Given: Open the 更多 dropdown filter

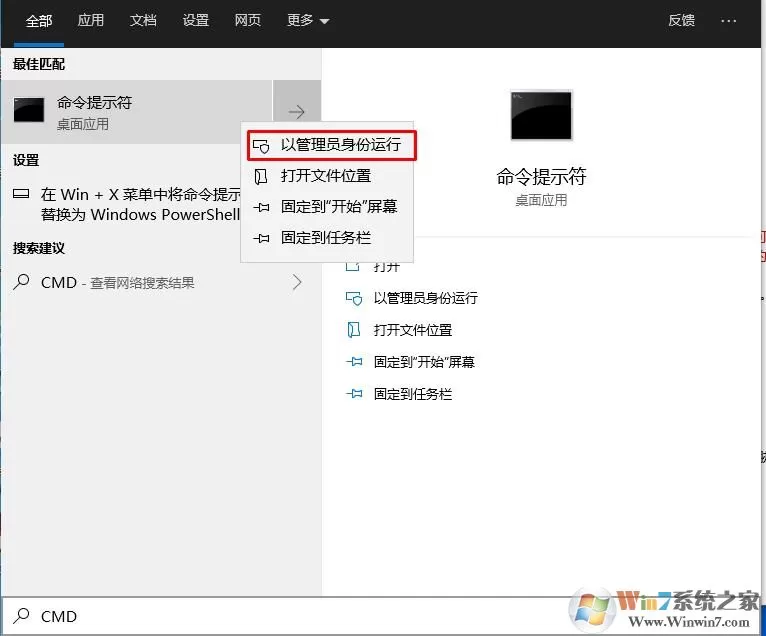Looking at the screenshot, I should 308,21.
